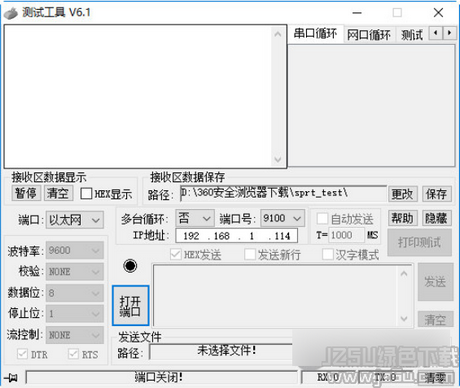Check the 发送新行 option
This screenshot has width=460, height=388.
point(250,255)
